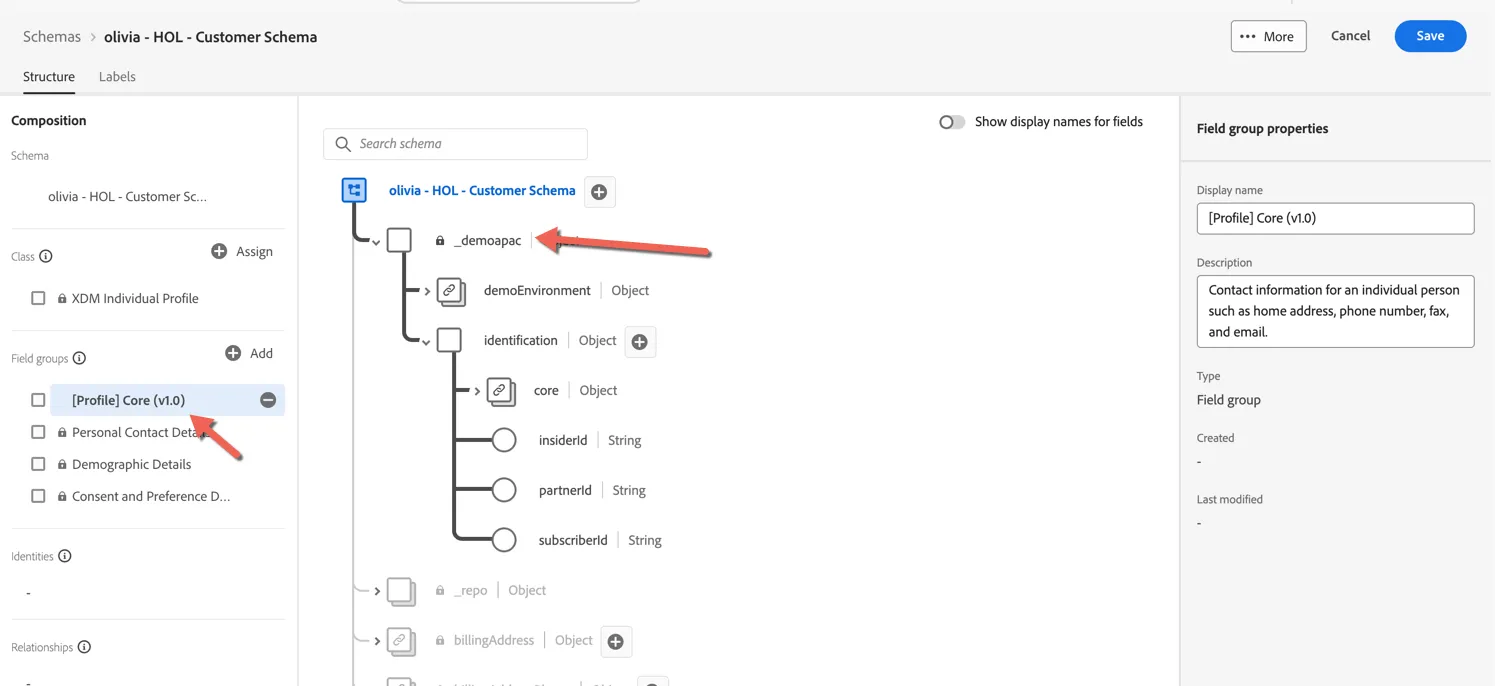Open the More options menu
This screenshot has height=686, width=1495.
1268,36
